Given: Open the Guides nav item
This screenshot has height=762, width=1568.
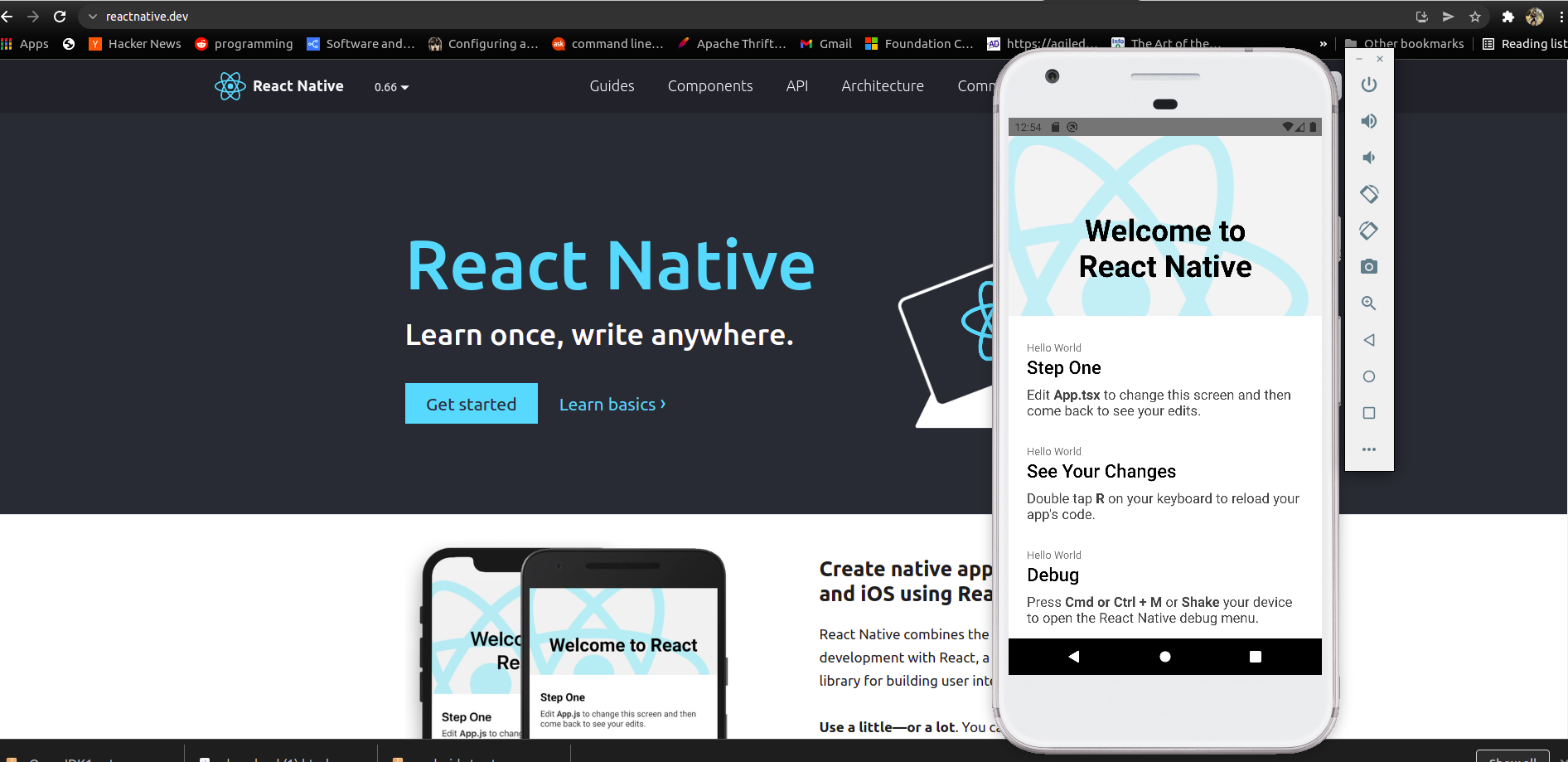Looking at the screenshot, I should (x=612, y=86).
